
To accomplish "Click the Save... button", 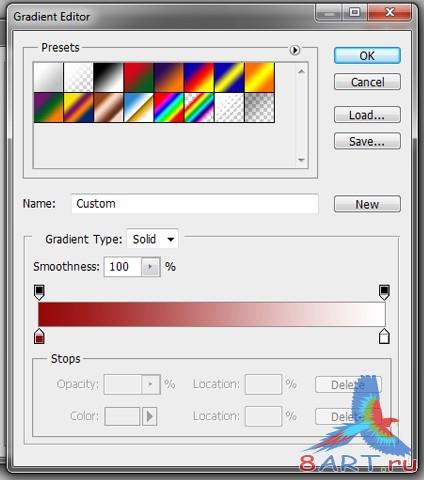I will pos(367,141).
